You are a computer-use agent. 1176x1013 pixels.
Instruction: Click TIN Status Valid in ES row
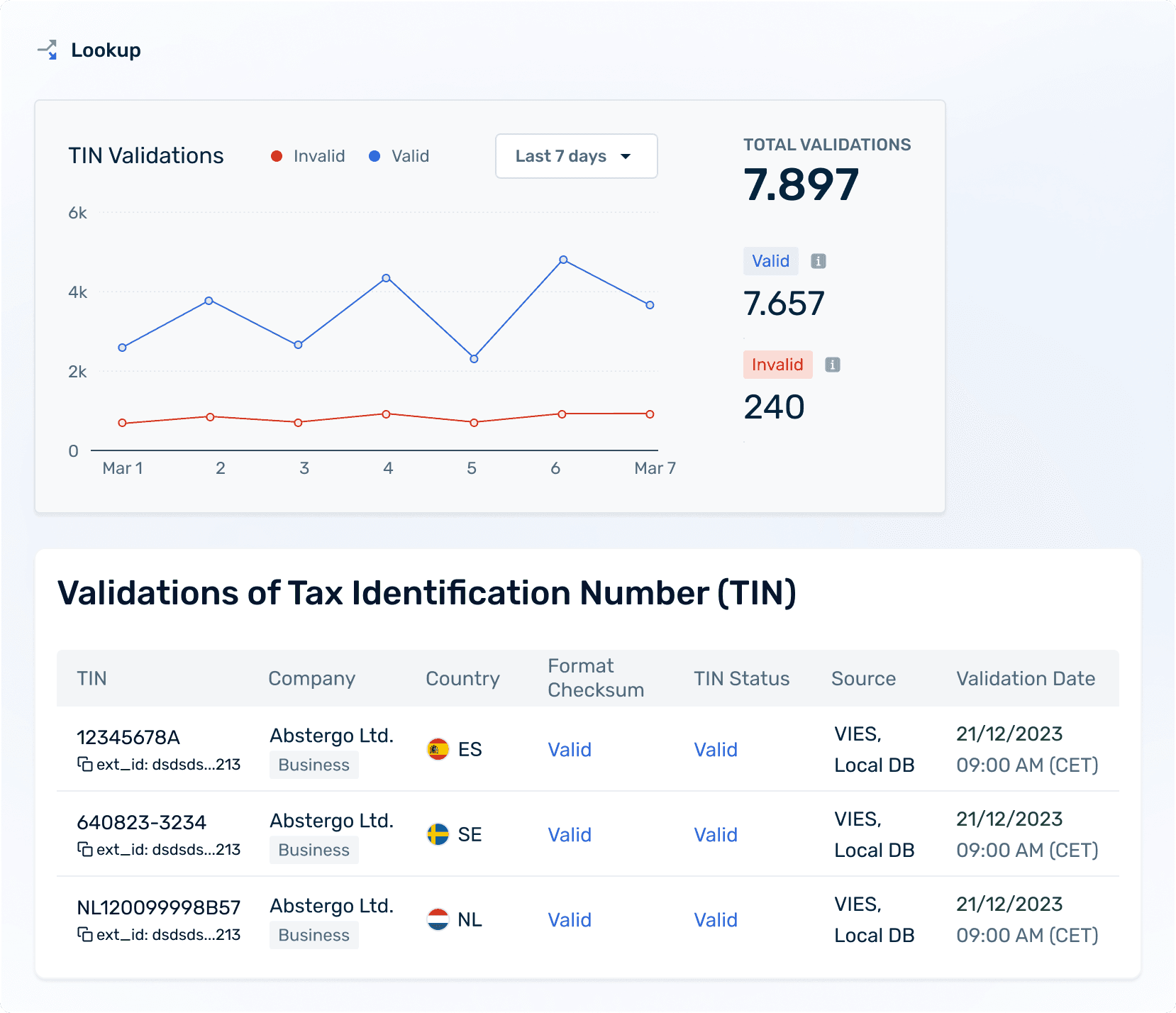(716, 750)
